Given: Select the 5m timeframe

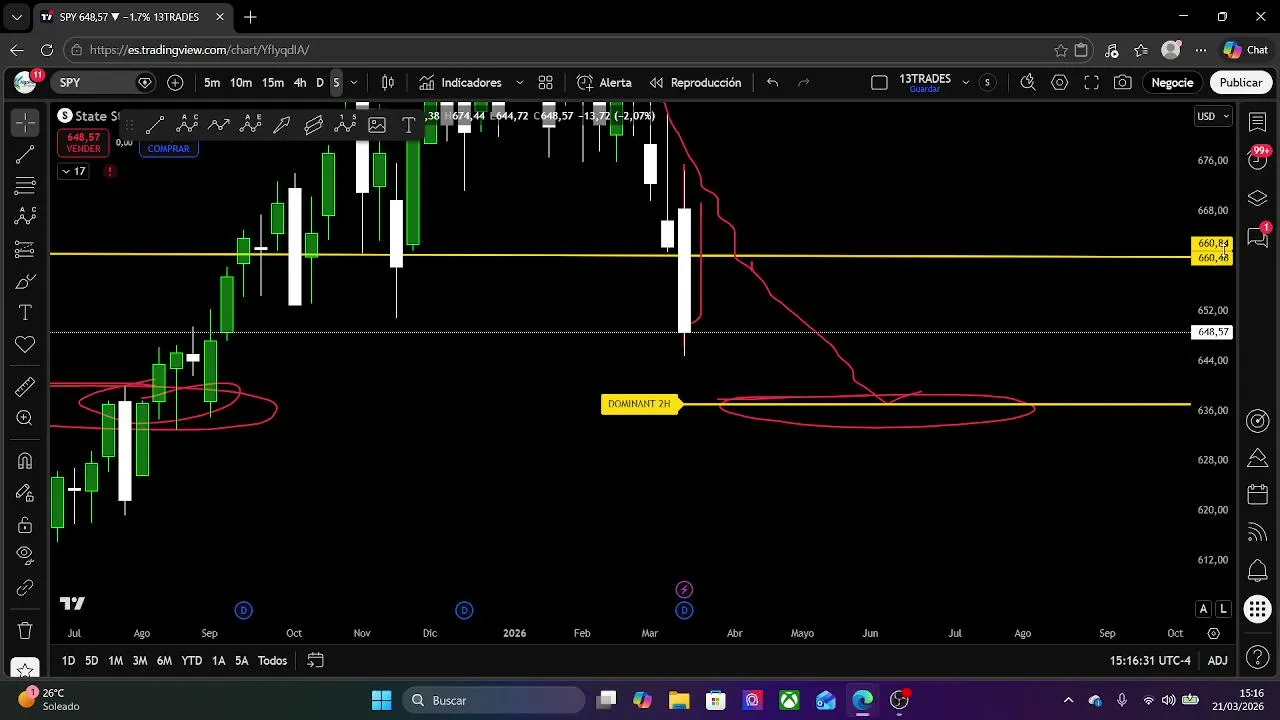Looking at the screenshot, I should coord(212,83).
